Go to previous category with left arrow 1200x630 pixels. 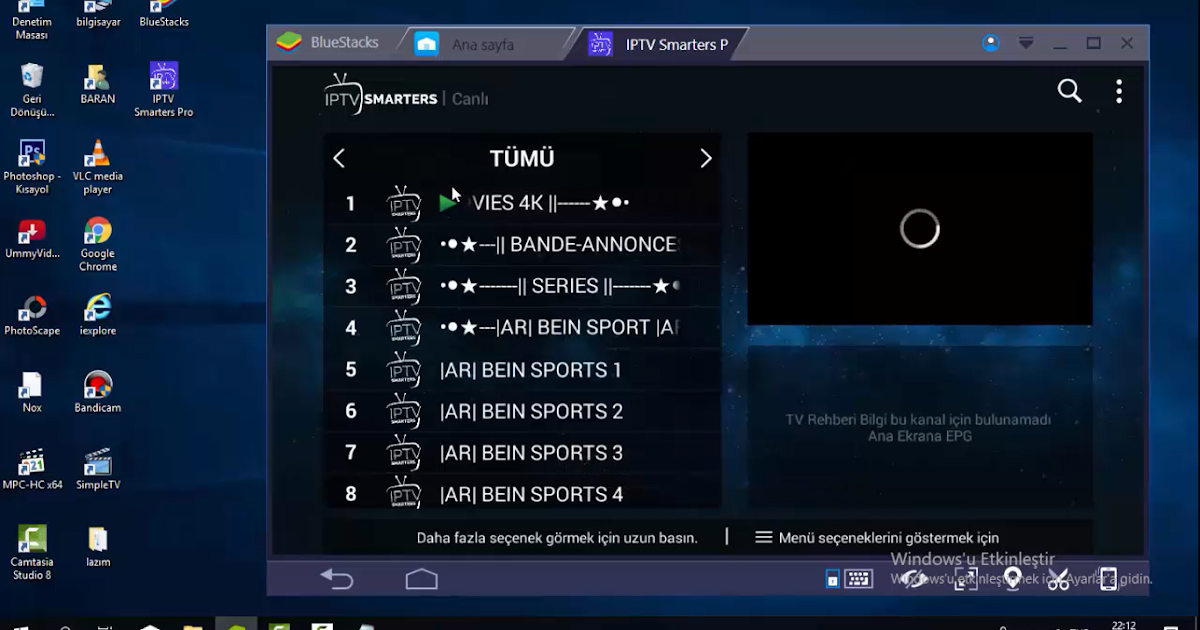point(339,158)
